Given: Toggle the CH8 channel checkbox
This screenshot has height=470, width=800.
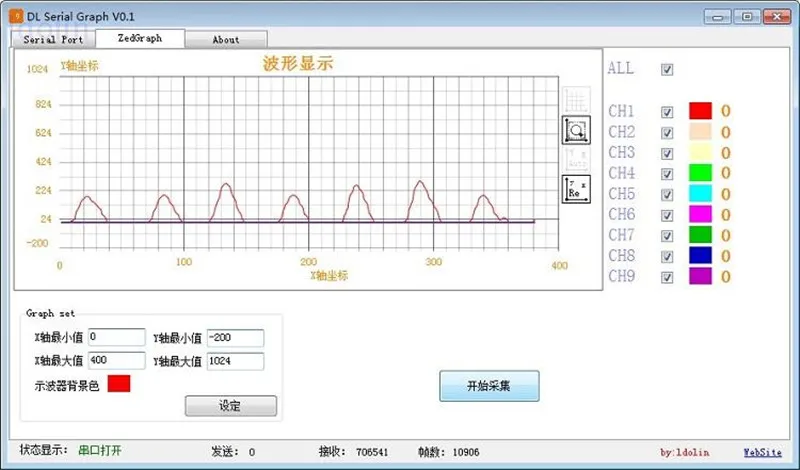Looking at the screenshot, I should tap(667, 256).
